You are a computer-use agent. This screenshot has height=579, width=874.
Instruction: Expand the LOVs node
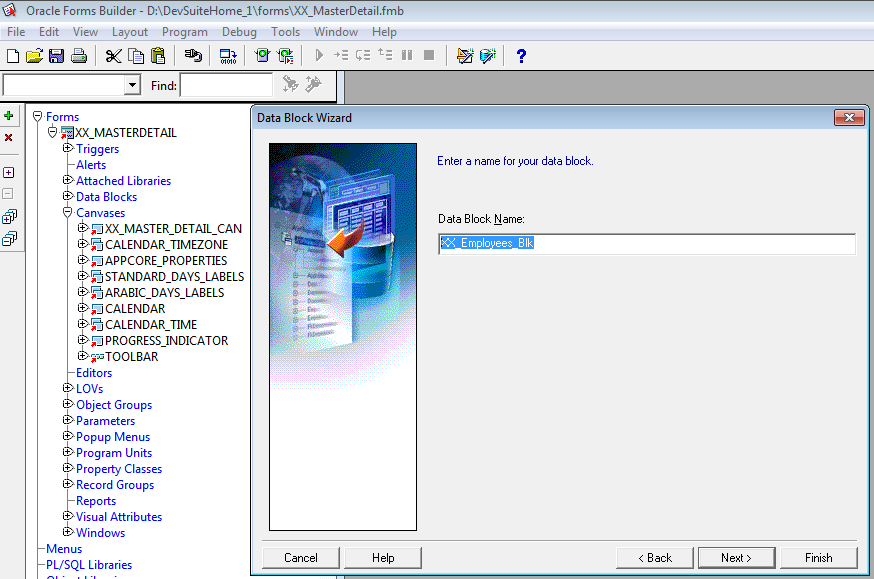[68, 388]
